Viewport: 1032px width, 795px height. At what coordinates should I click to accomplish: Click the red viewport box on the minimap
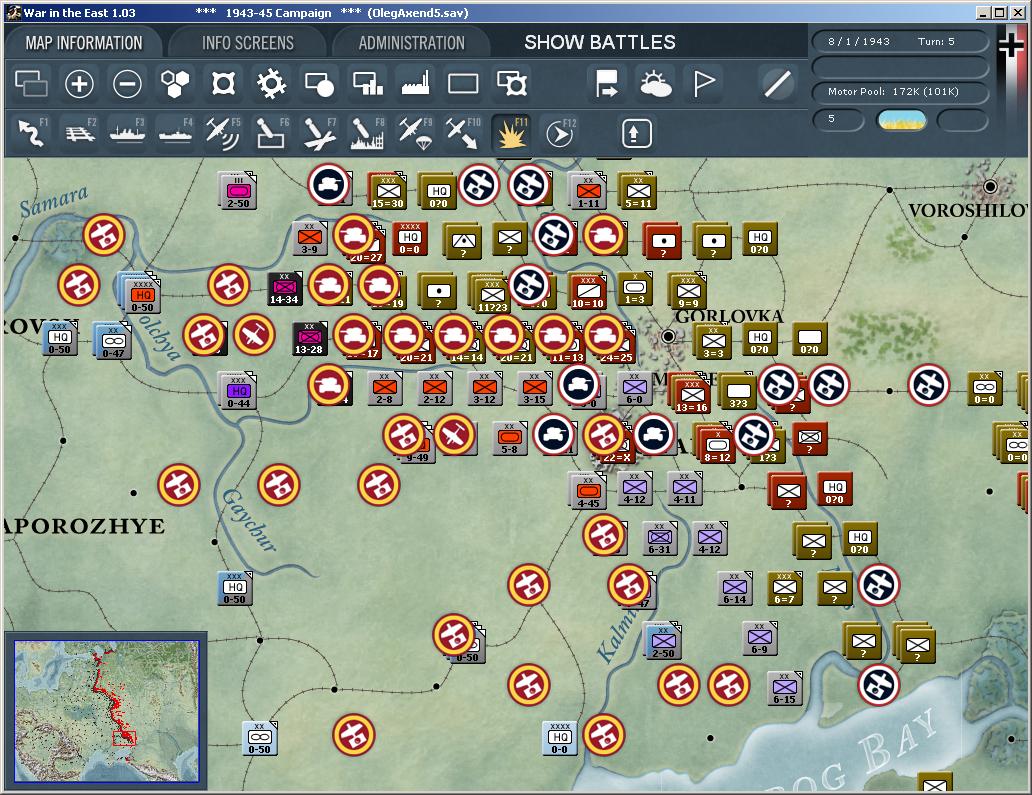tap(124, 738)
